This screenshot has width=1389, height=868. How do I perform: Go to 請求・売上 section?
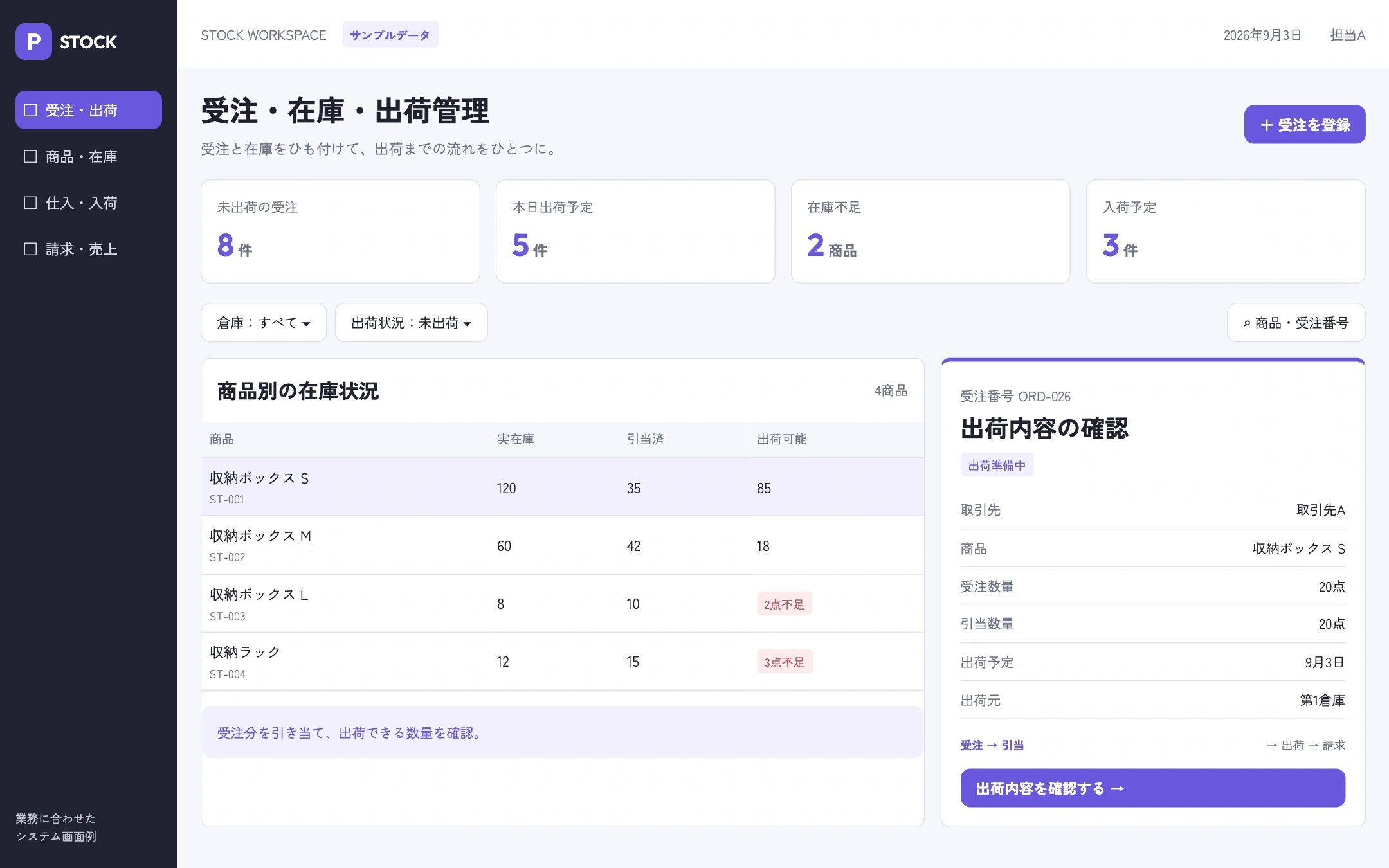[x=89, y=249]
